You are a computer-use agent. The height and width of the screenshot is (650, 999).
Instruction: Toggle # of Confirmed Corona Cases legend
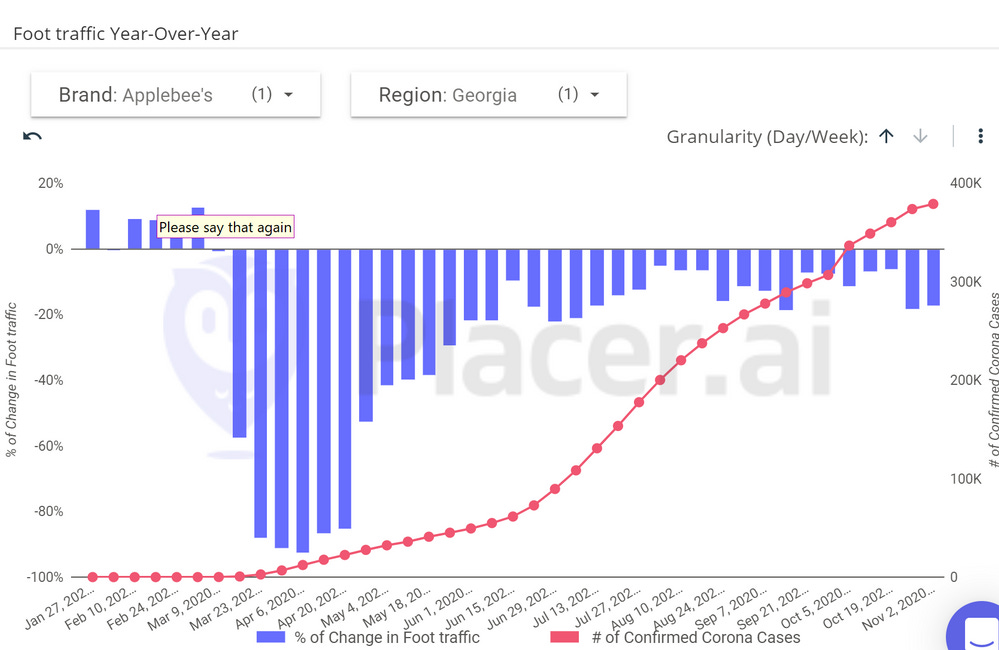675,637
